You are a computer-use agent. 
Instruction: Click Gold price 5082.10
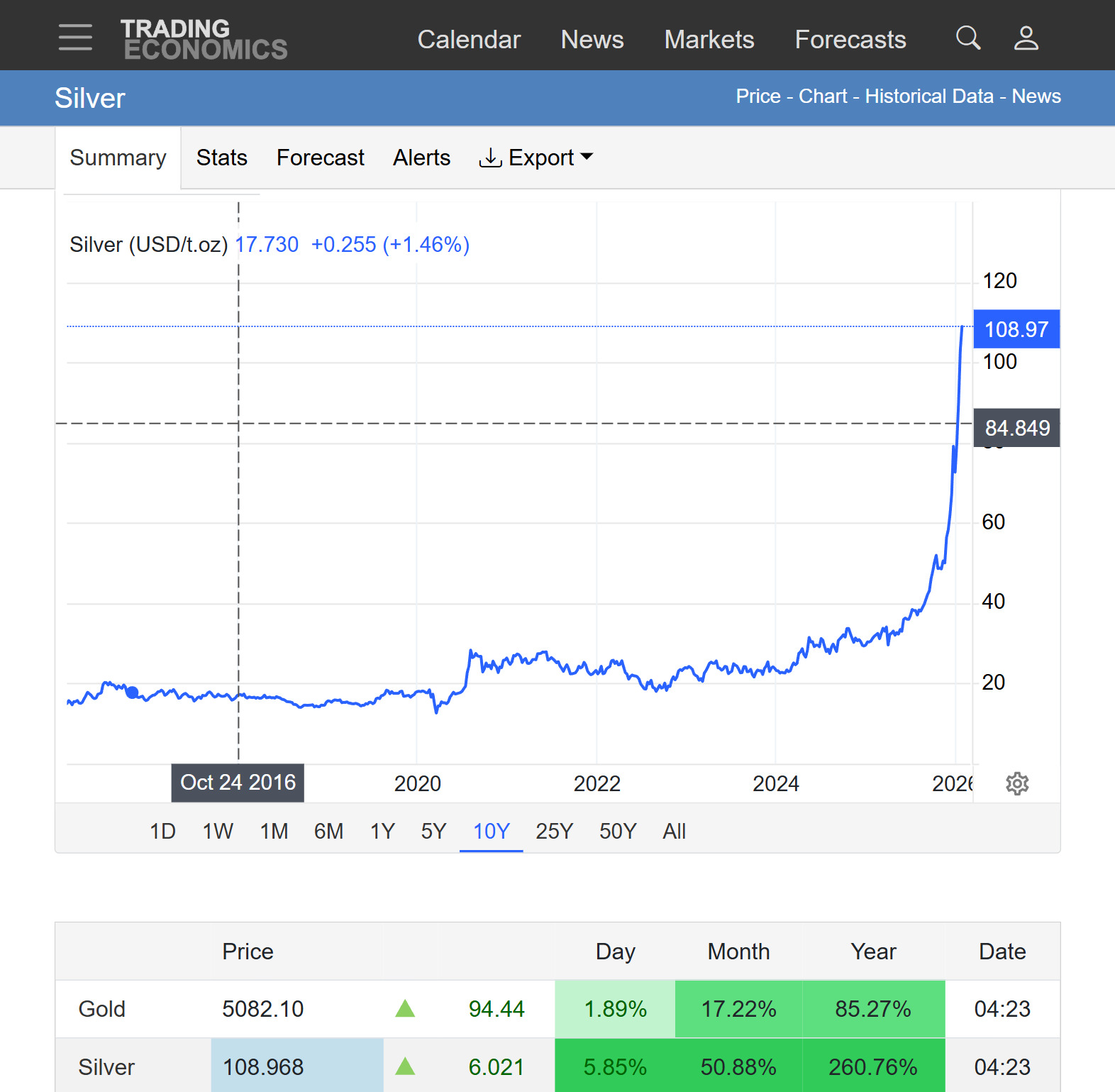262,1008
